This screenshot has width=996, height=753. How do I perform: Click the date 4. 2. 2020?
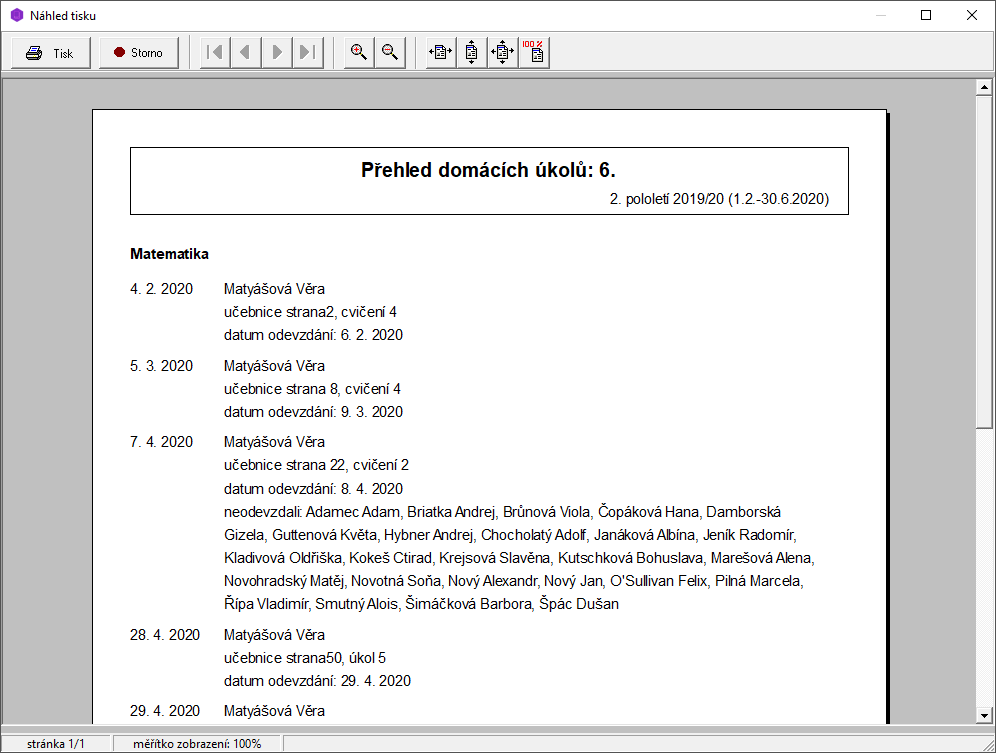pyautogui.click(x=161, y=289)
